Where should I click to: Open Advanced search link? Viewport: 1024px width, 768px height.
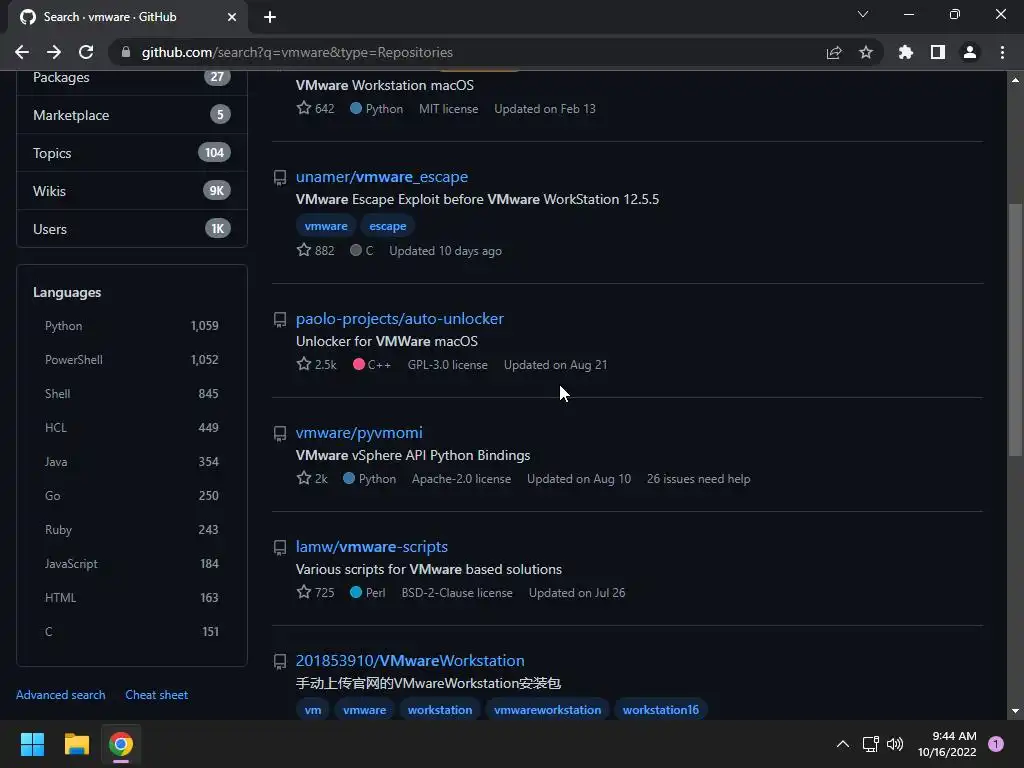61,695
